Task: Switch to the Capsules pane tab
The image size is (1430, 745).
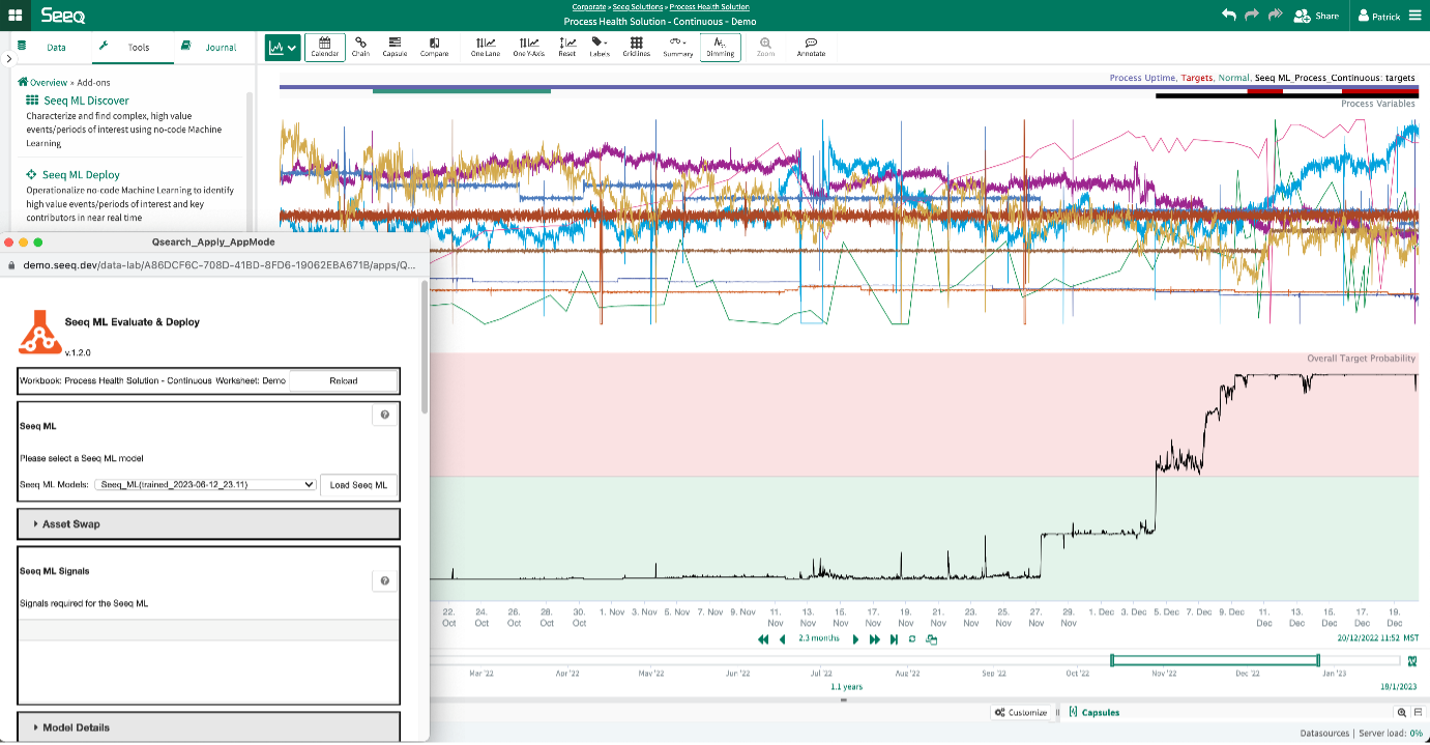Action: pyautogui.click(x=1094, y=712)
